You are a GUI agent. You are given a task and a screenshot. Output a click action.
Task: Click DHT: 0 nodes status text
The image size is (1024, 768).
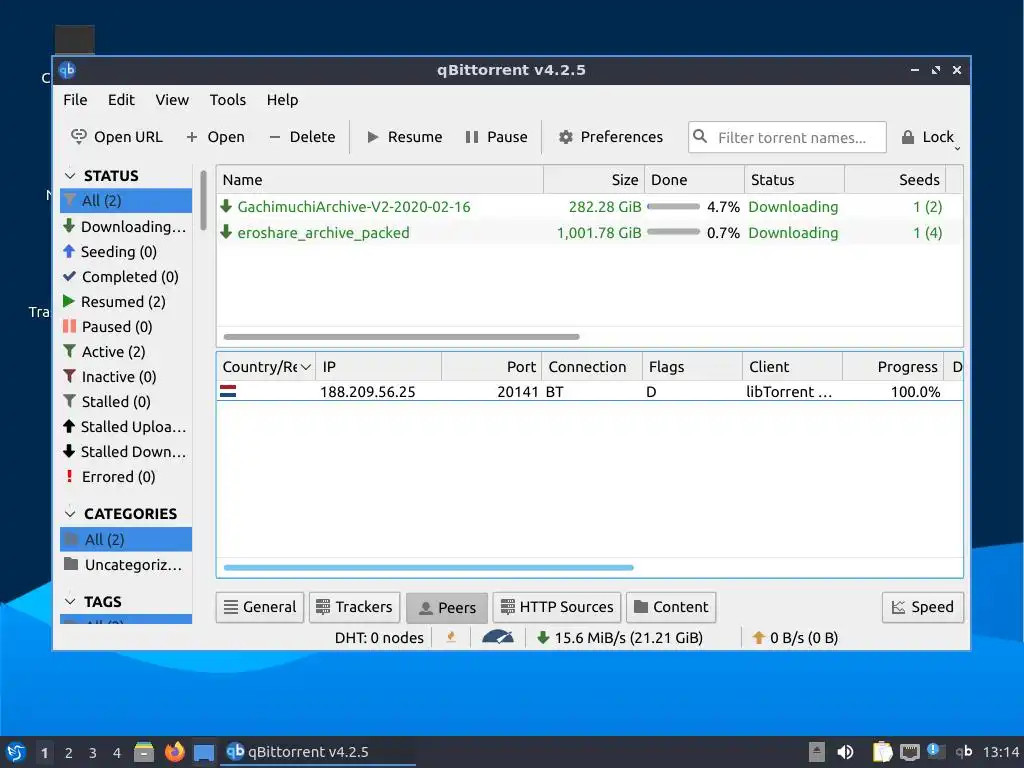[379, 638]
